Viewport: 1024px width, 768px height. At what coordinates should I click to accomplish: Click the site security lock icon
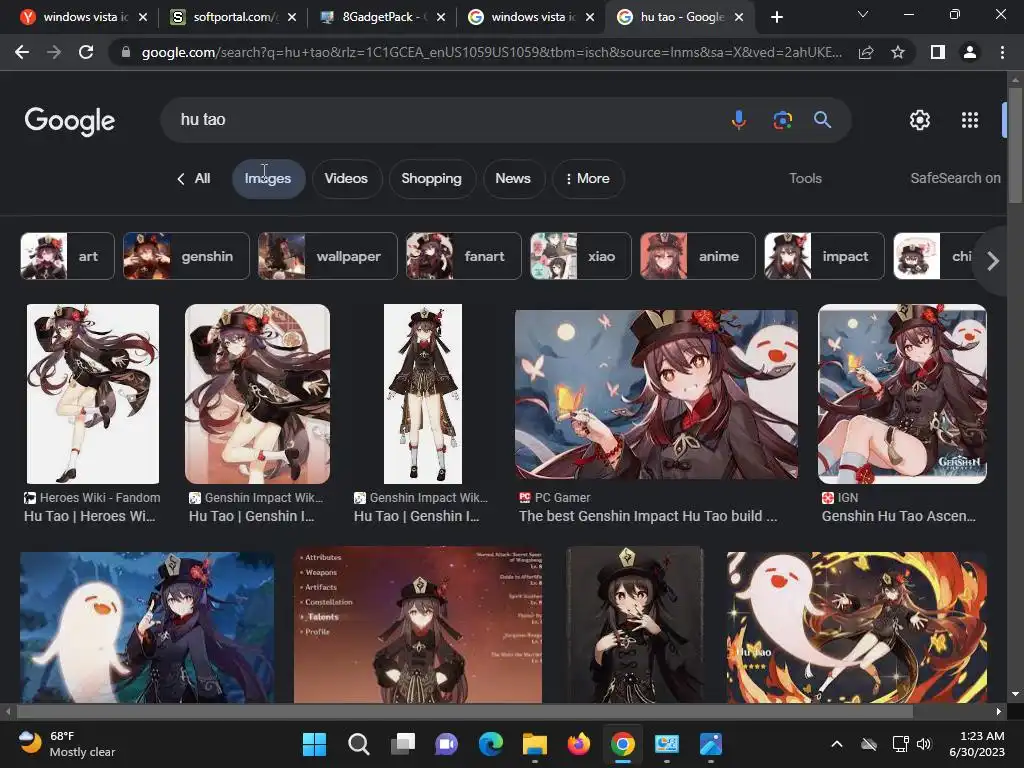(126, 52)
